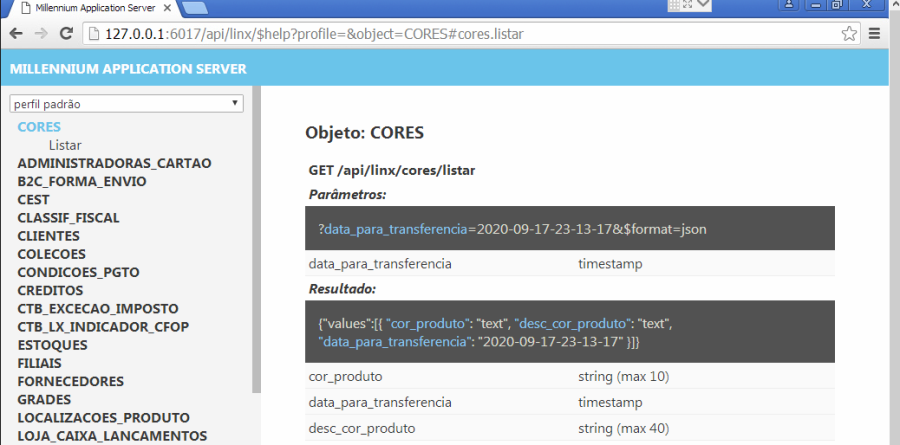Click data_para_transferencia link in result JSON
The height and width of the screenshot is (445, 900).
(x=393, y=342)
